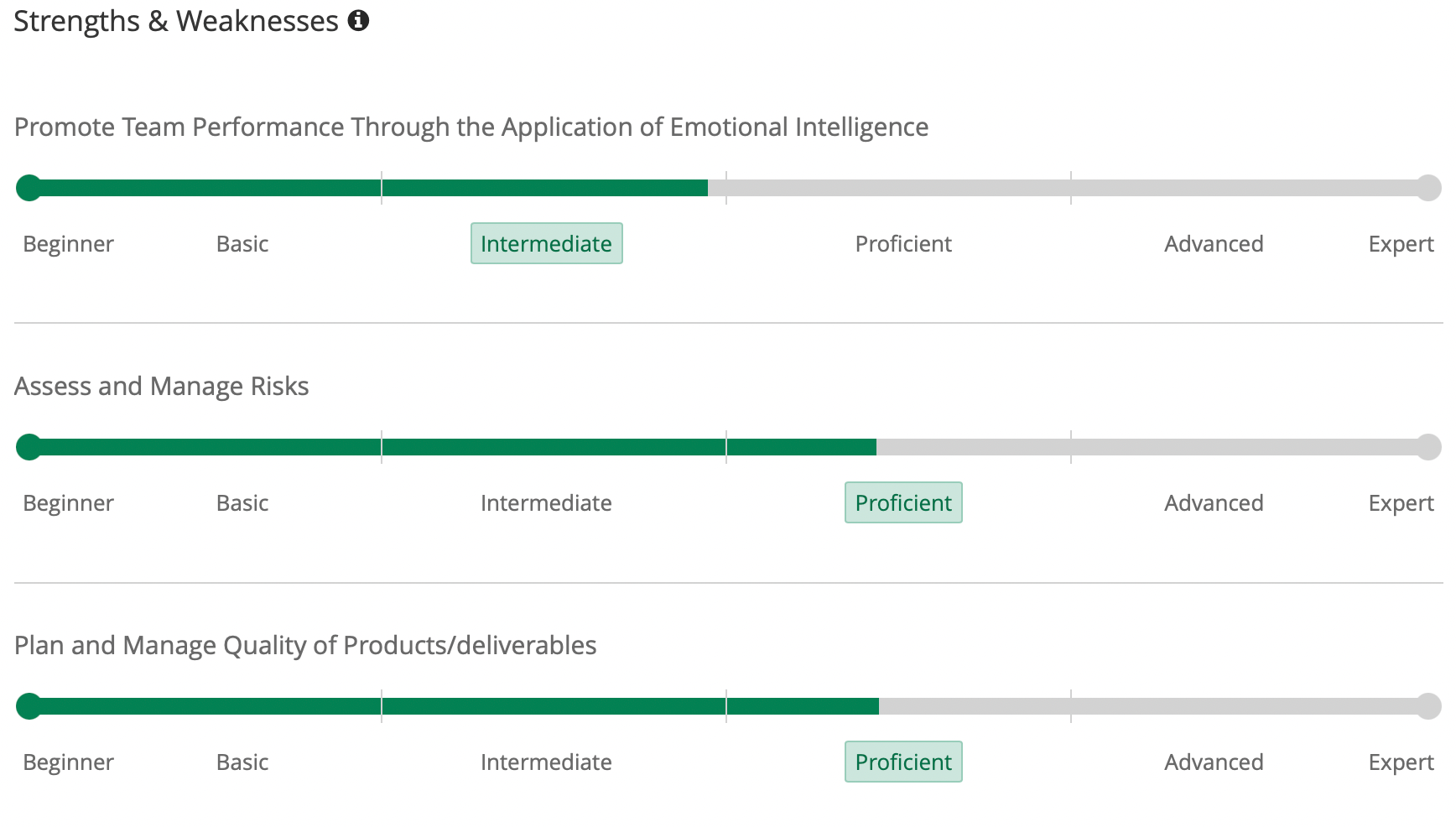This screenshot has width=1456, height=827.
Task: Click the Beginner label on the first scale
Action: click(x=68, y=244)
